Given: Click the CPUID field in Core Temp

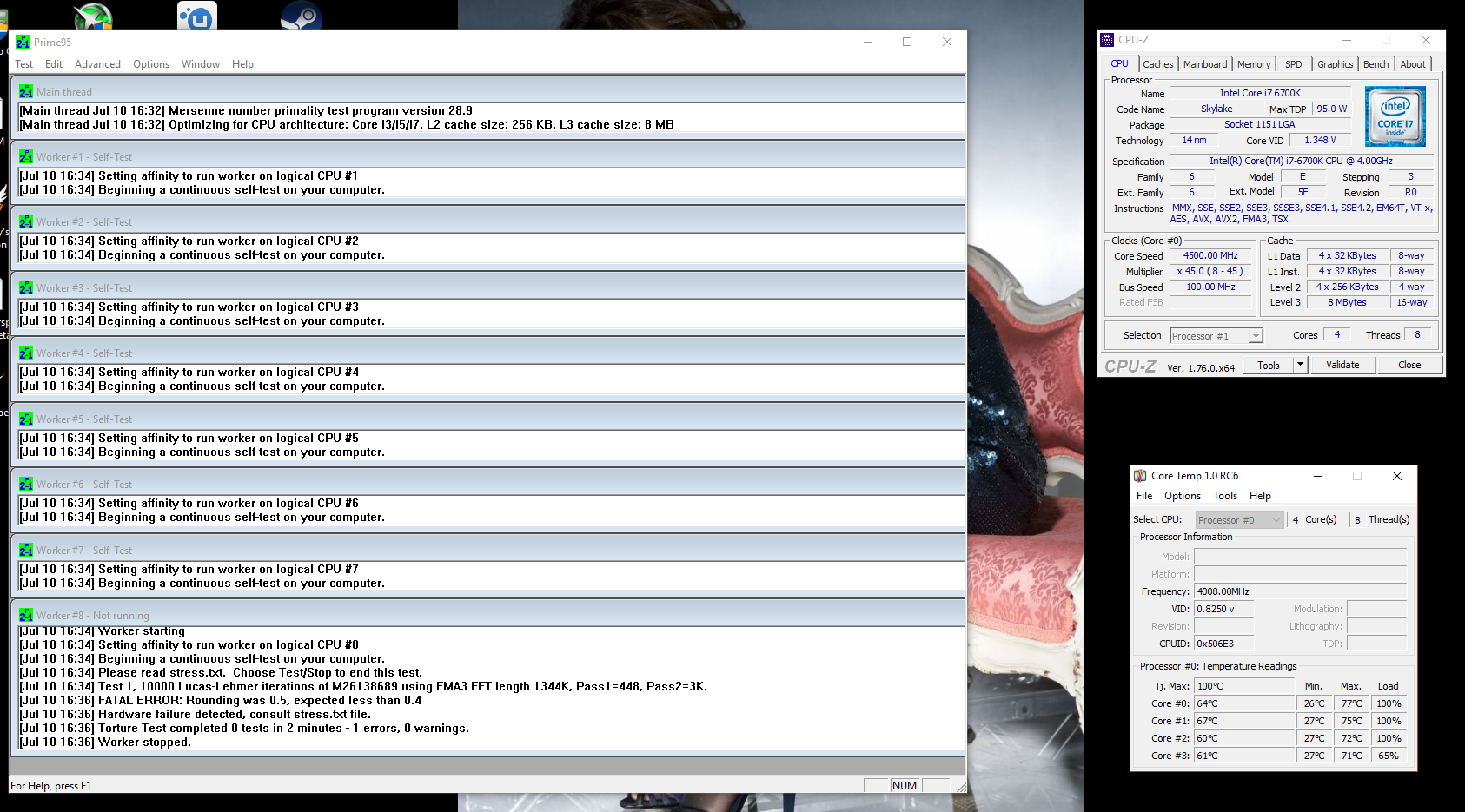Looking at the screenshot, I should point(1223,644).
